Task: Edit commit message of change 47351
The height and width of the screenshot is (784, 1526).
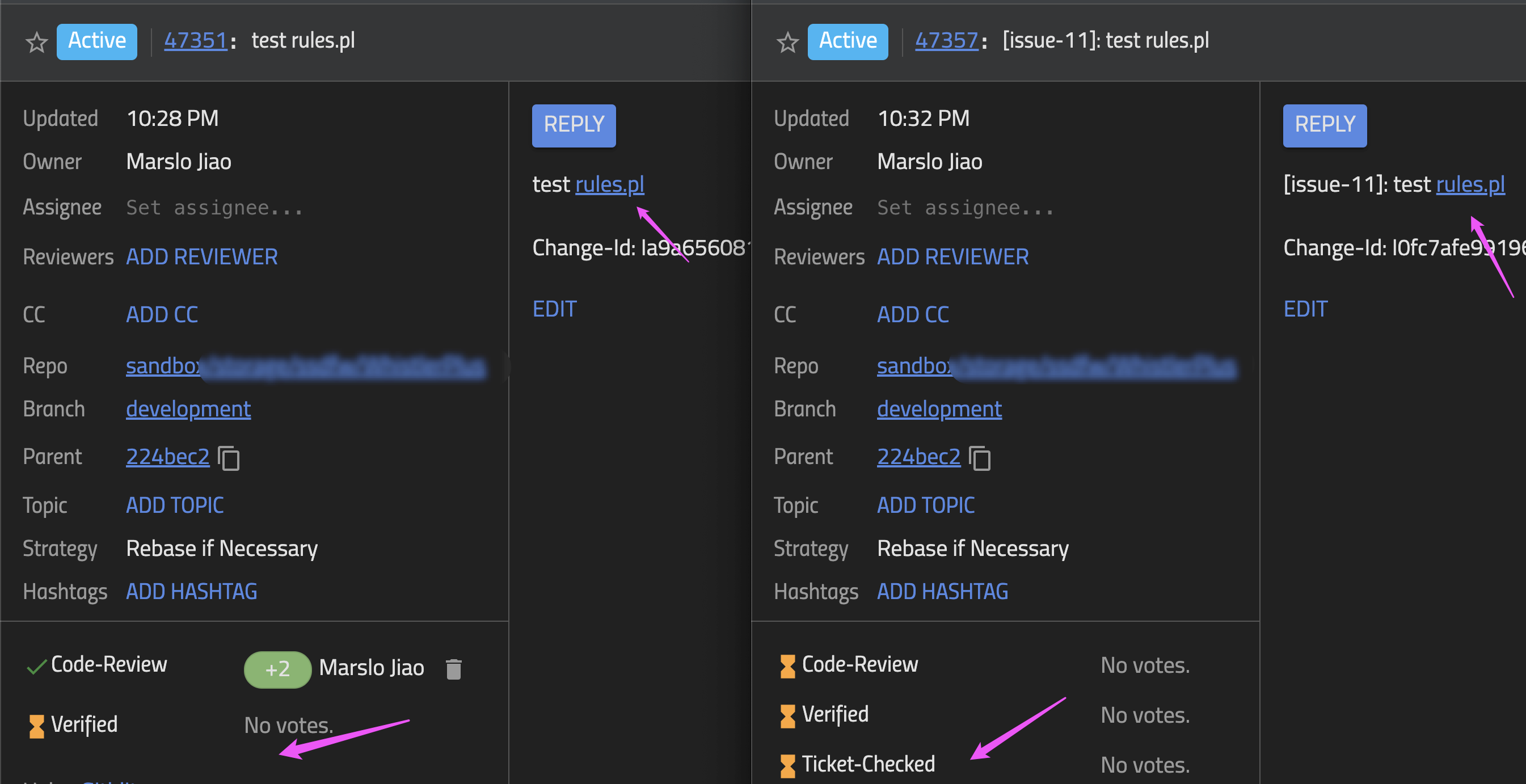Action: [x=554, y=309]
